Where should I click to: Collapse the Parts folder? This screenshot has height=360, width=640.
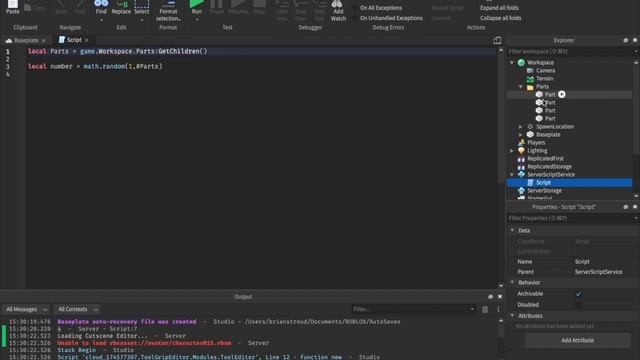click(521, 87)
